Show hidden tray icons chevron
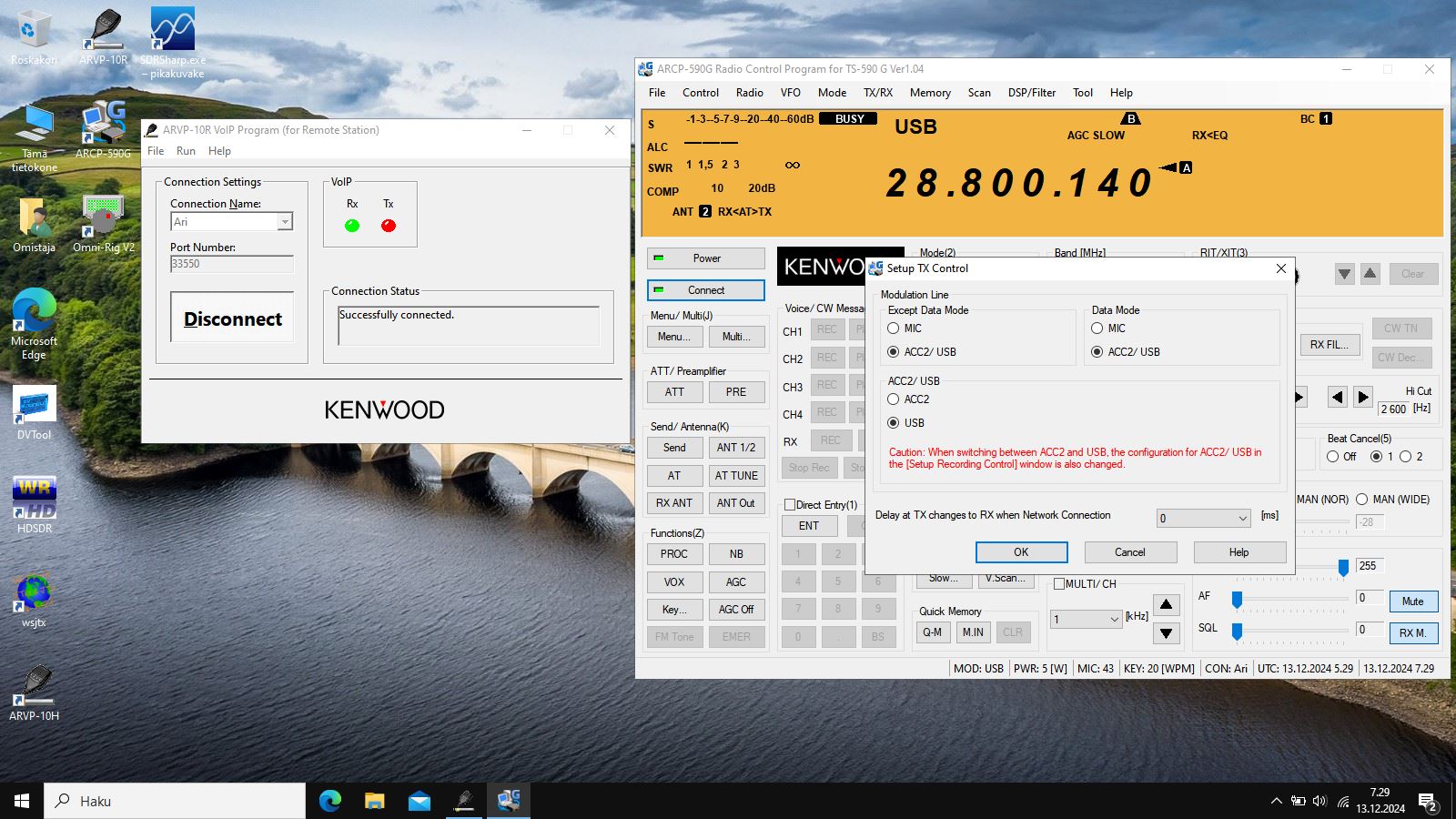This screenshot has width=1456, height=819. tap(1276, 801)
